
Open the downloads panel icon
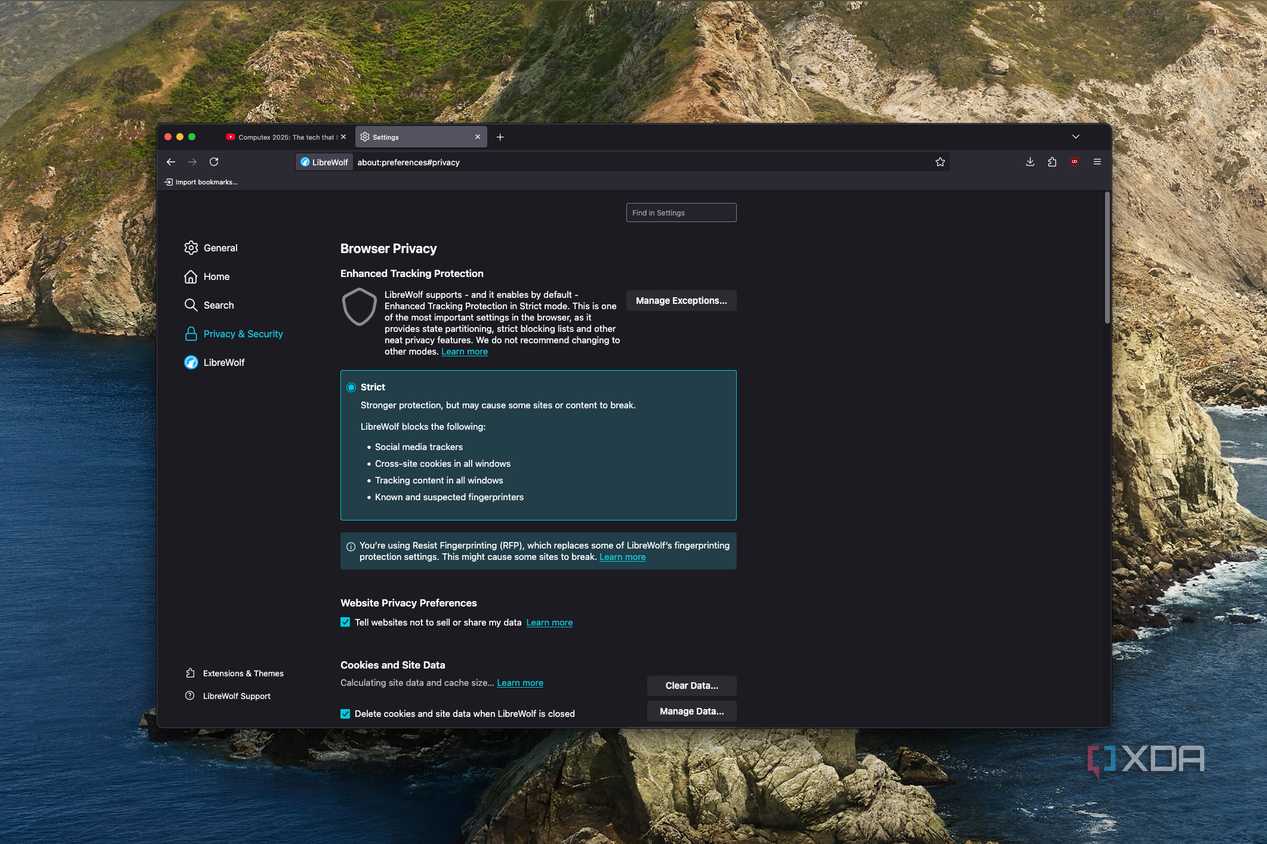pos(1030,162)
